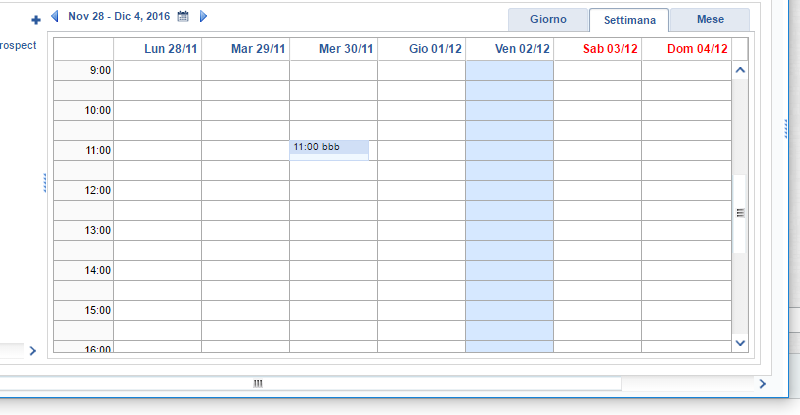The image size is (800, 415).
Task: Click the Ven 02/12 day header
Action: 522,49
